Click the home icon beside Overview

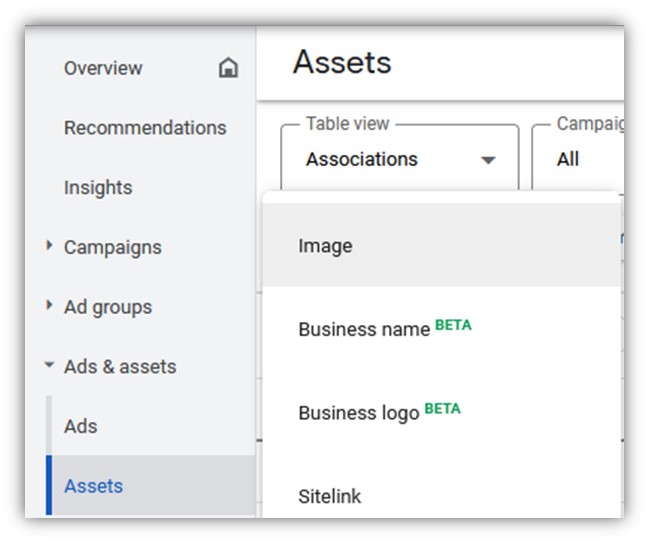229,68
